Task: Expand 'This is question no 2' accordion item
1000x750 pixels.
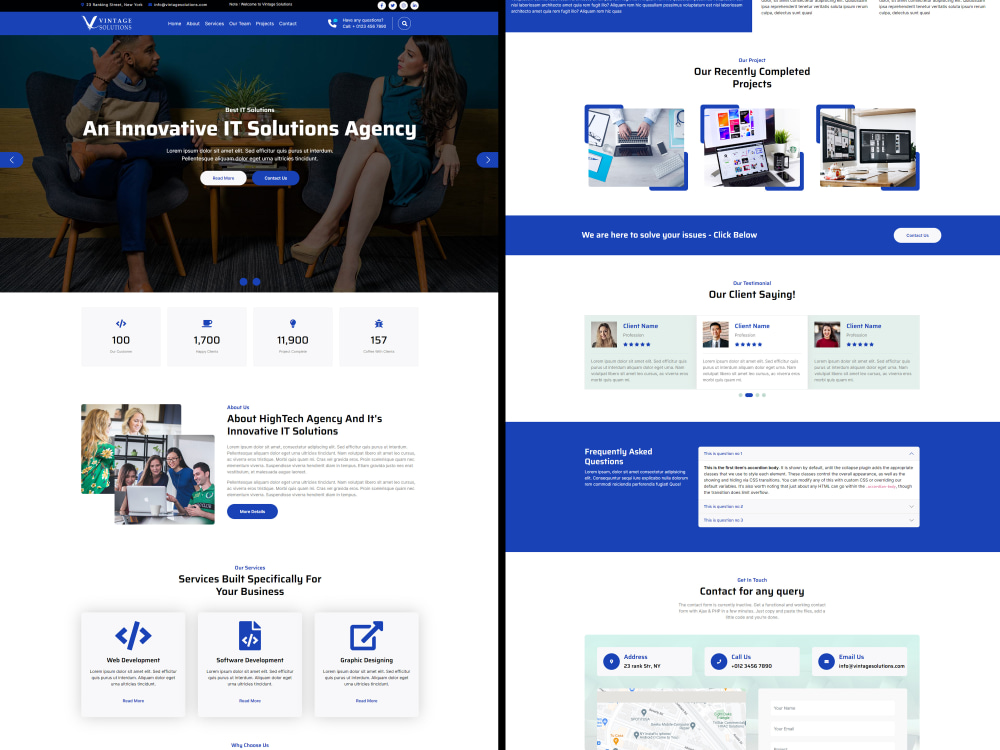Action: [812, 506]
